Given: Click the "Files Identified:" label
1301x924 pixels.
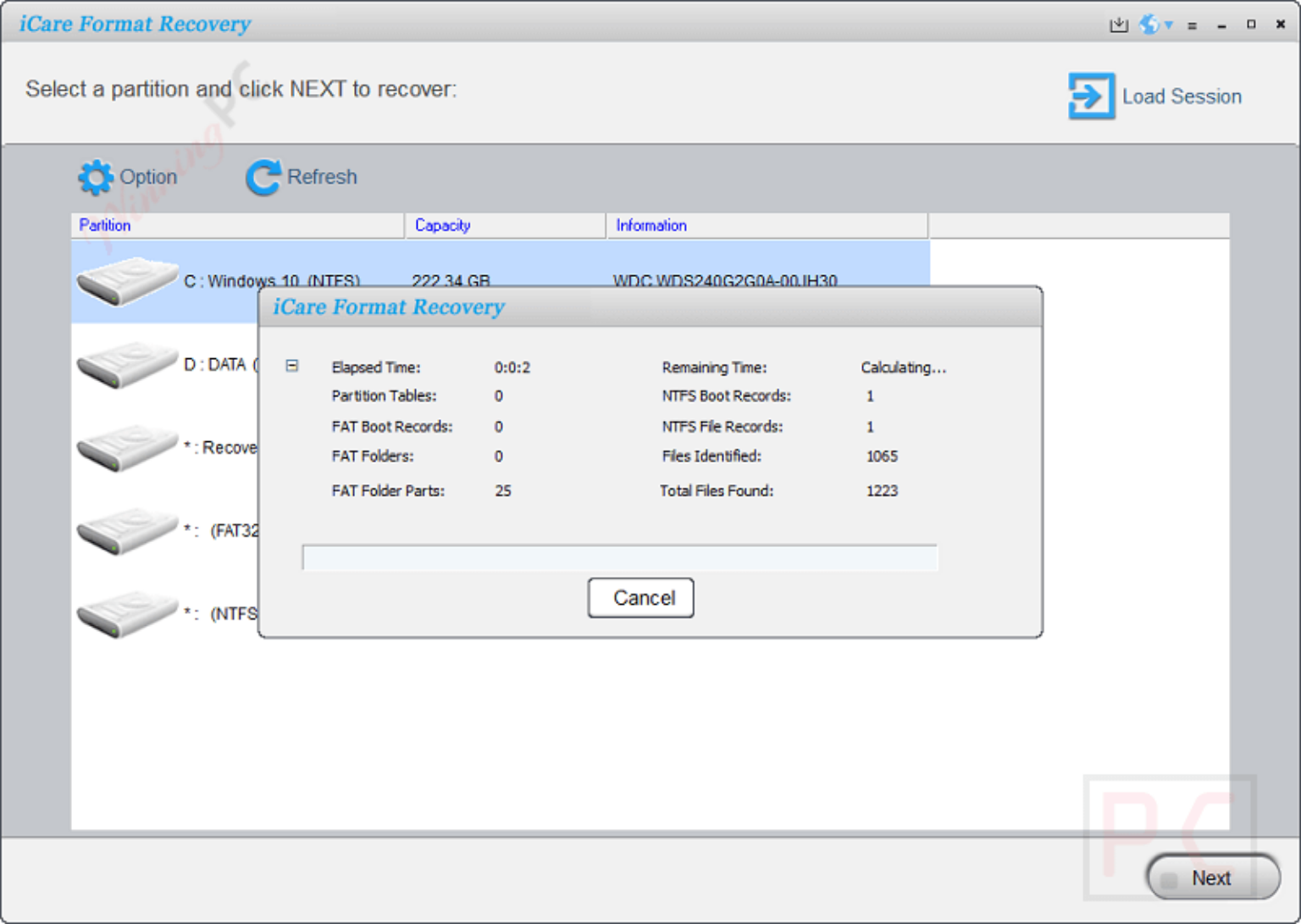Looking at the screenshot, I should 711,456.
